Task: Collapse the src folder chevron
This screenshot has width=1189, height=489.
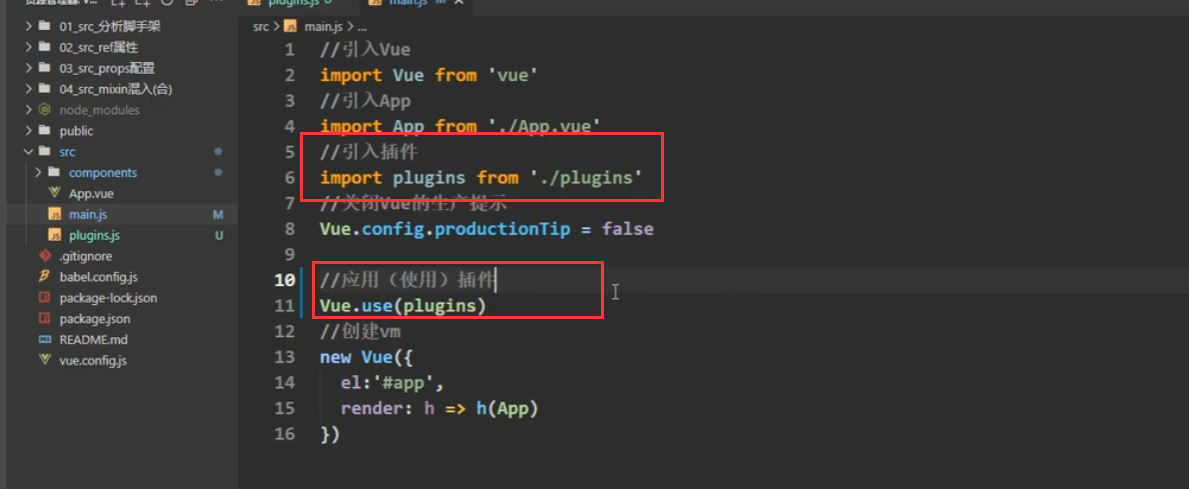Action: [28, 152]
